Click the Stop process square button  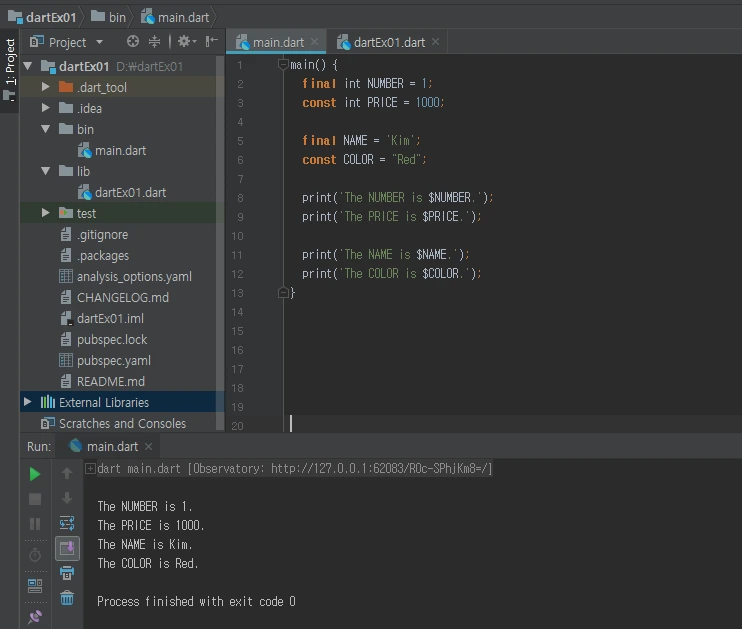coord(35,499)
